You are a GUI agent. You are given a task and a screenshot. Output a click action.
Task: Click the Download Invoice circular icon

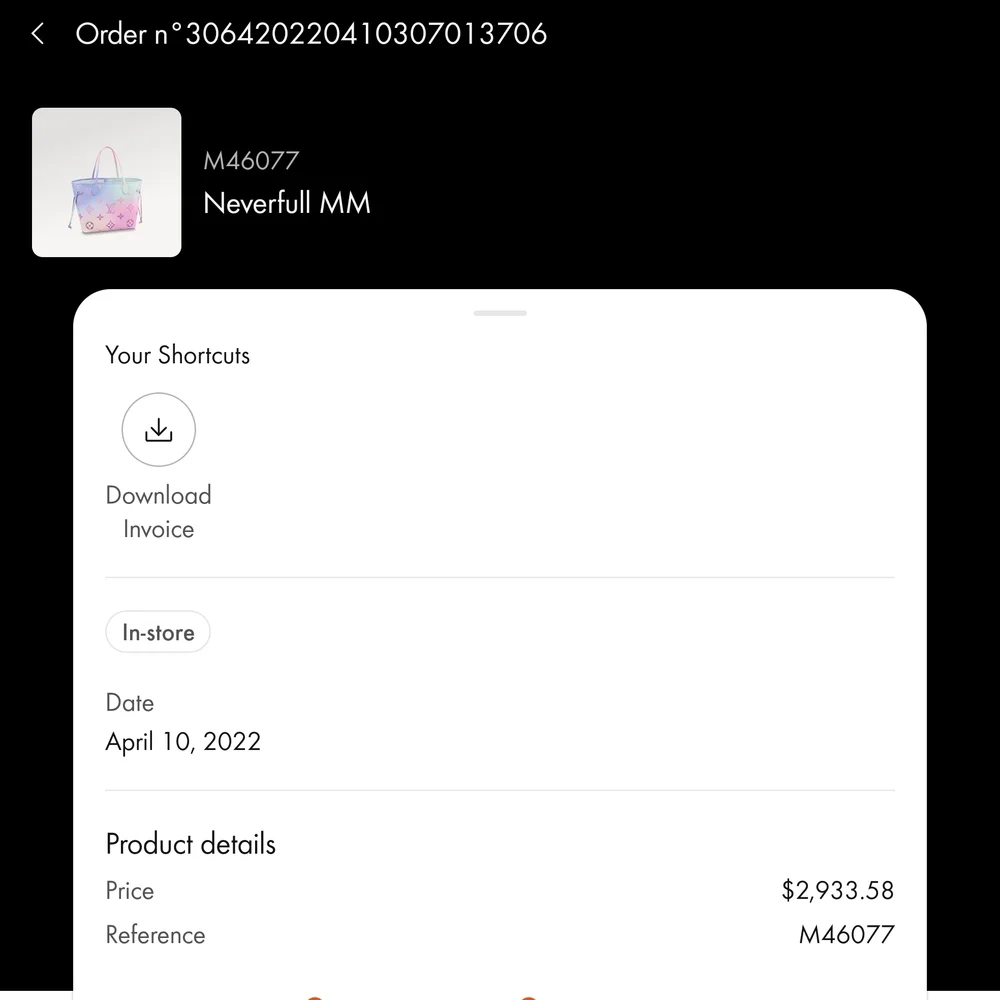coord(158,430)
